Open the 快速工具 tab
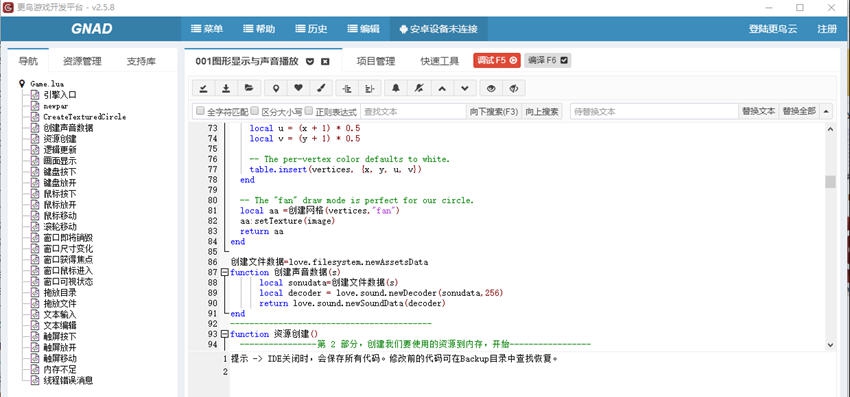850x397 pixels. tap(440, 61)
